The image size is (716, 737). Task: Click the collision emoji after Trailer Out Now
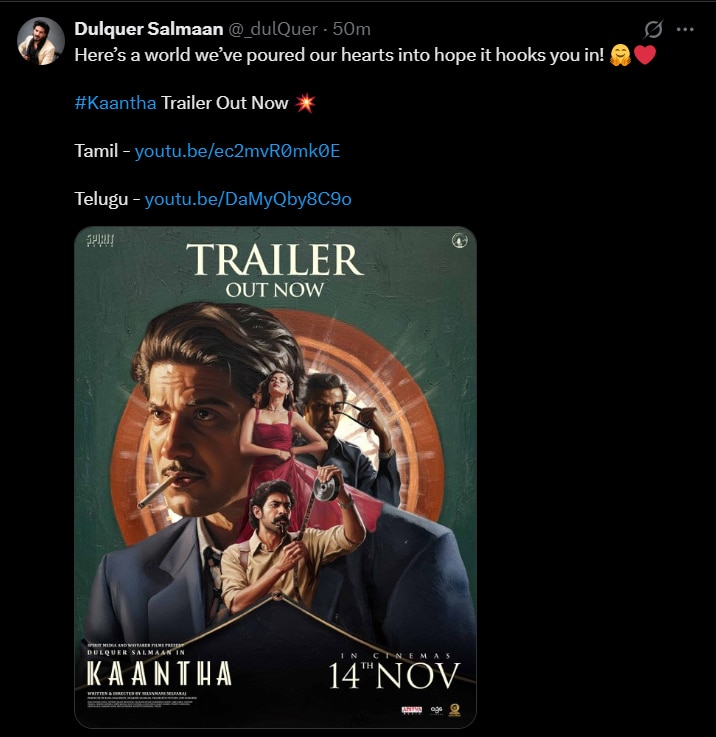coord(304,103)
